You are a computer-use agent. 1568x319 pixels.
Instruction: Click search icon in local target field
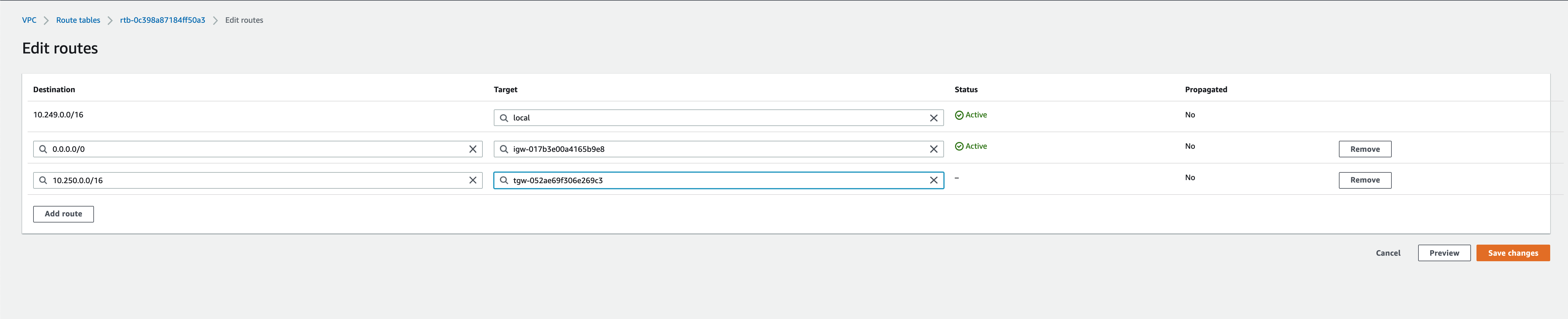(504, 118)
